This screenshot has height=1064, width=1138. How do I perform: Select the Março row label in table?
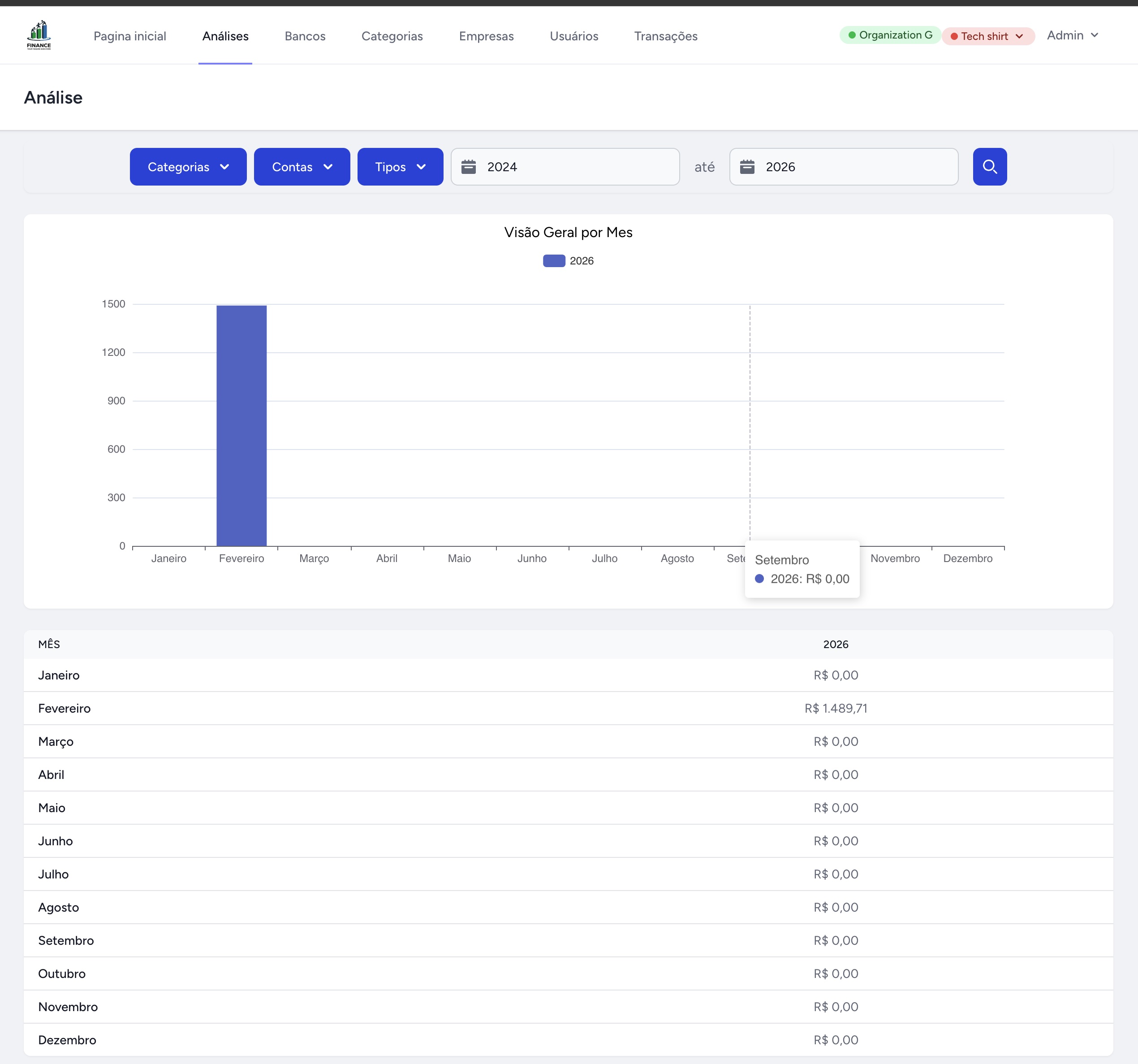pyautogui.click(x=56, y=742)
